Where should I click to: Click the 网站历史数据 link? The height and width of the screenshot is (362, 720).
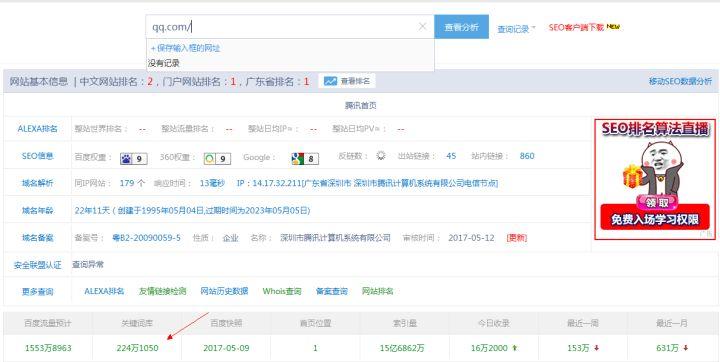point(224,291)
